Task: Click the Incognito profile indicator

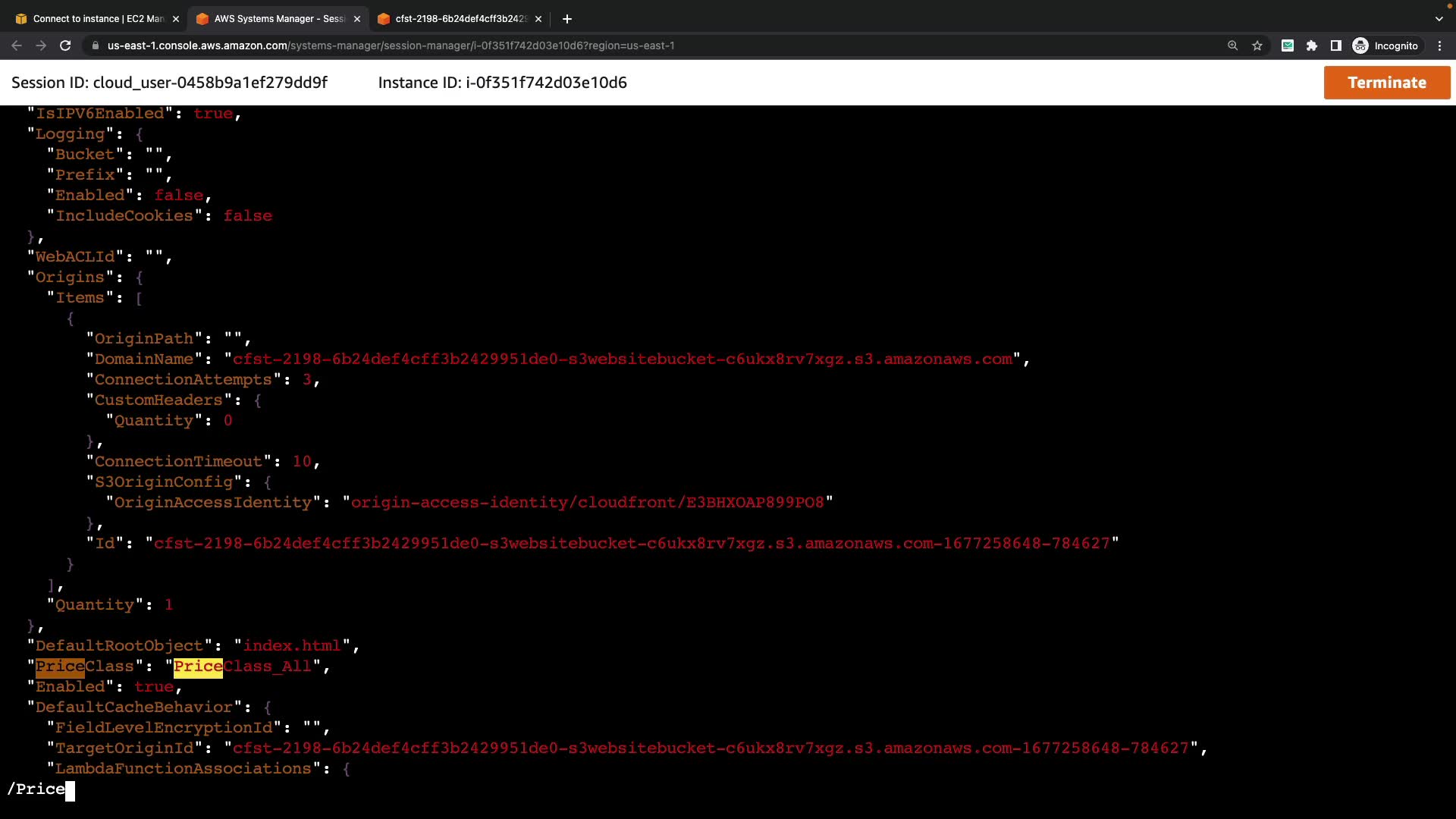Action: click(1386, 45)
